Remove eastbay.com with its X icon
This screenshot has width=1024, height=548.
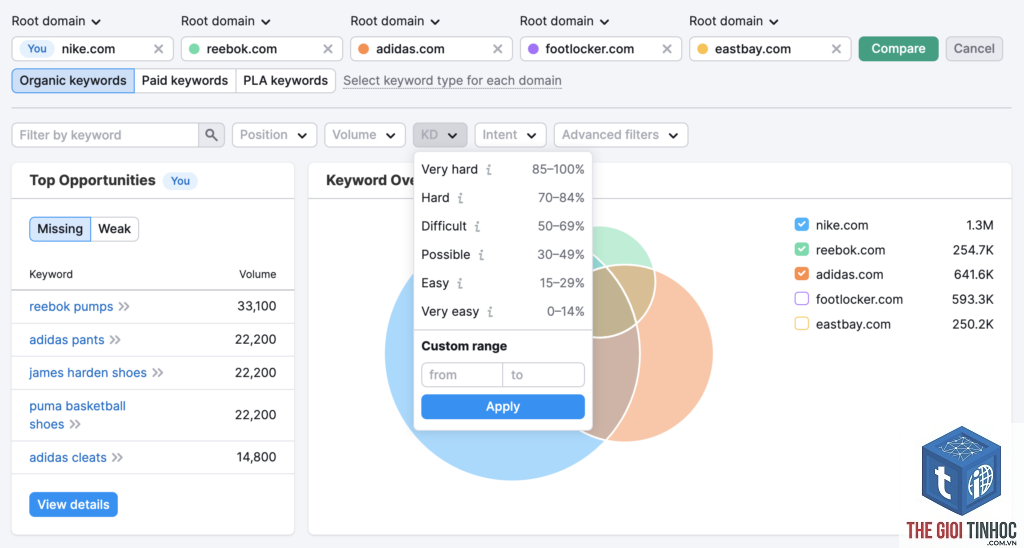pos(836,49)
